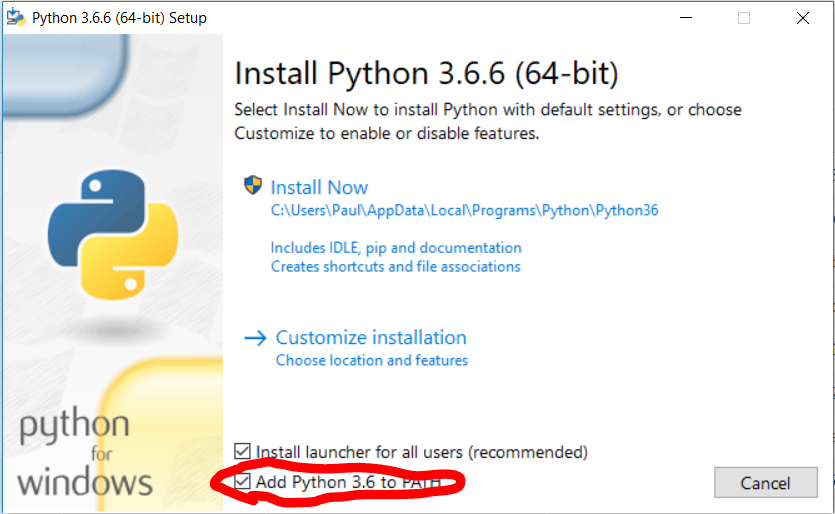Viewport: 835px width, 514px height.
Task: Click 'Creates shortcuts and file associations' text
Action: pos(396,266)
